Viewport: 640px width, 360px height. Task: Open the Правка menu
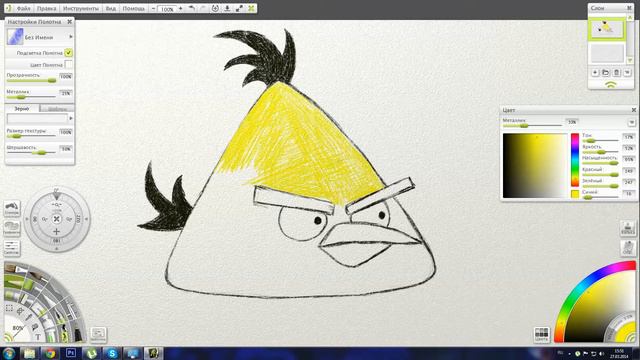pos(47,8)
